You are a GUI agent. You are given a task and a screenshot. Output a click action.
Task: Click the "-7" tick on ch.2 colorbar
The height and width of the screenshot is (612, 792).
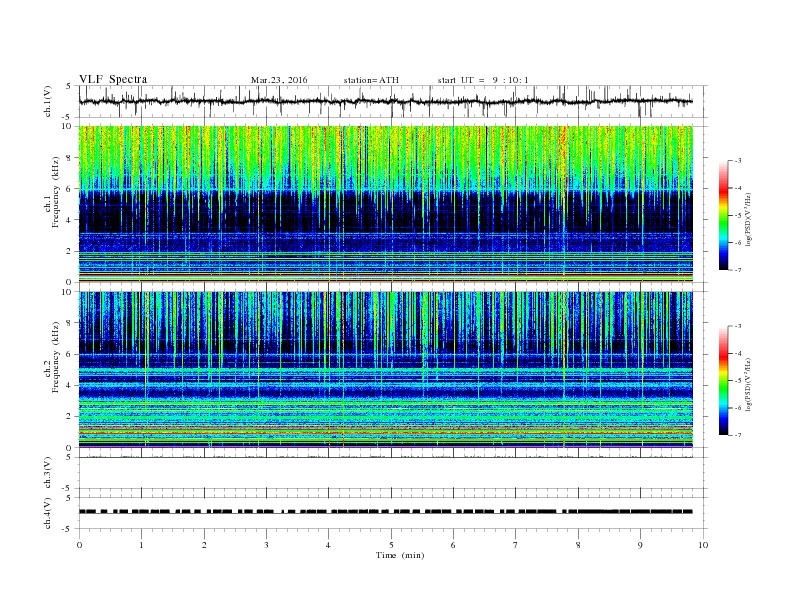coord(738,435)
